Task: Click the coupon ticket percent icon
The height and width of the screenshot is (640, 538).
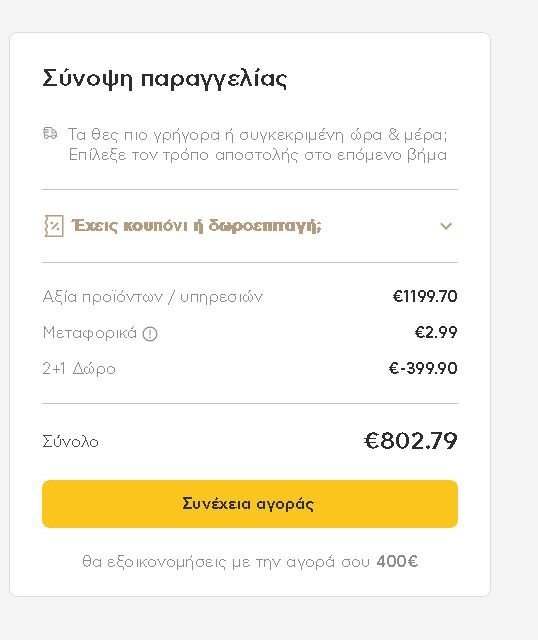Action: (x=54, y=226)
